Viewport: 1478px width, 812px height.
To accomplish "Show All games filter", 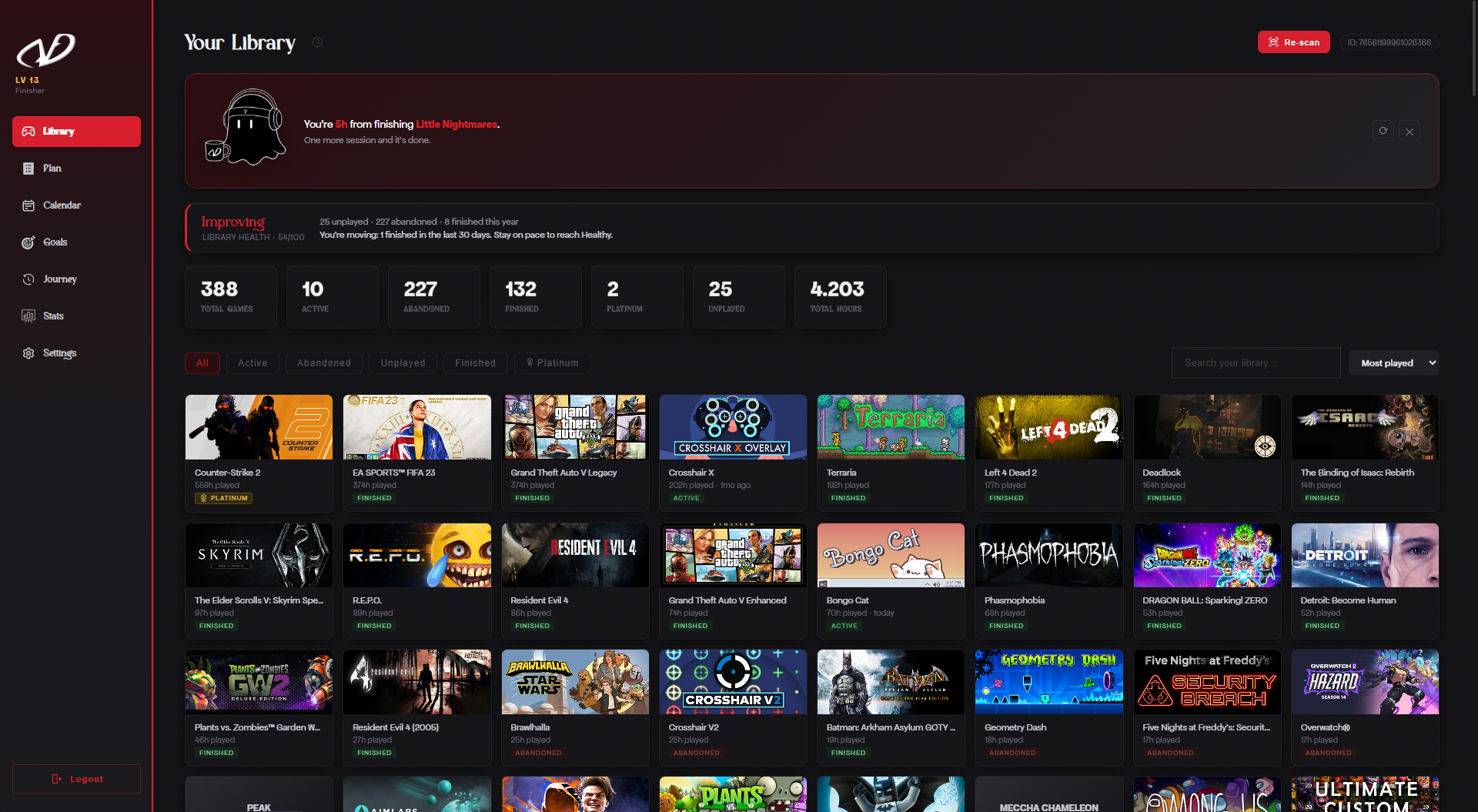I will point(202,363).
